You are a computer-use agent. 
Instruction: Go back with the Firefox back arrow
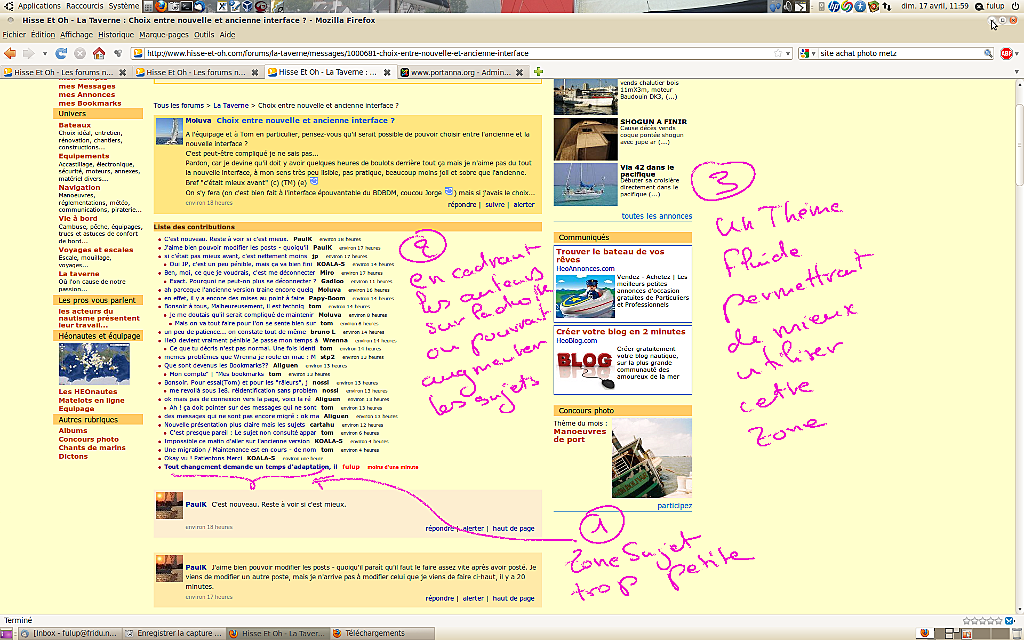tap(10, 53)
